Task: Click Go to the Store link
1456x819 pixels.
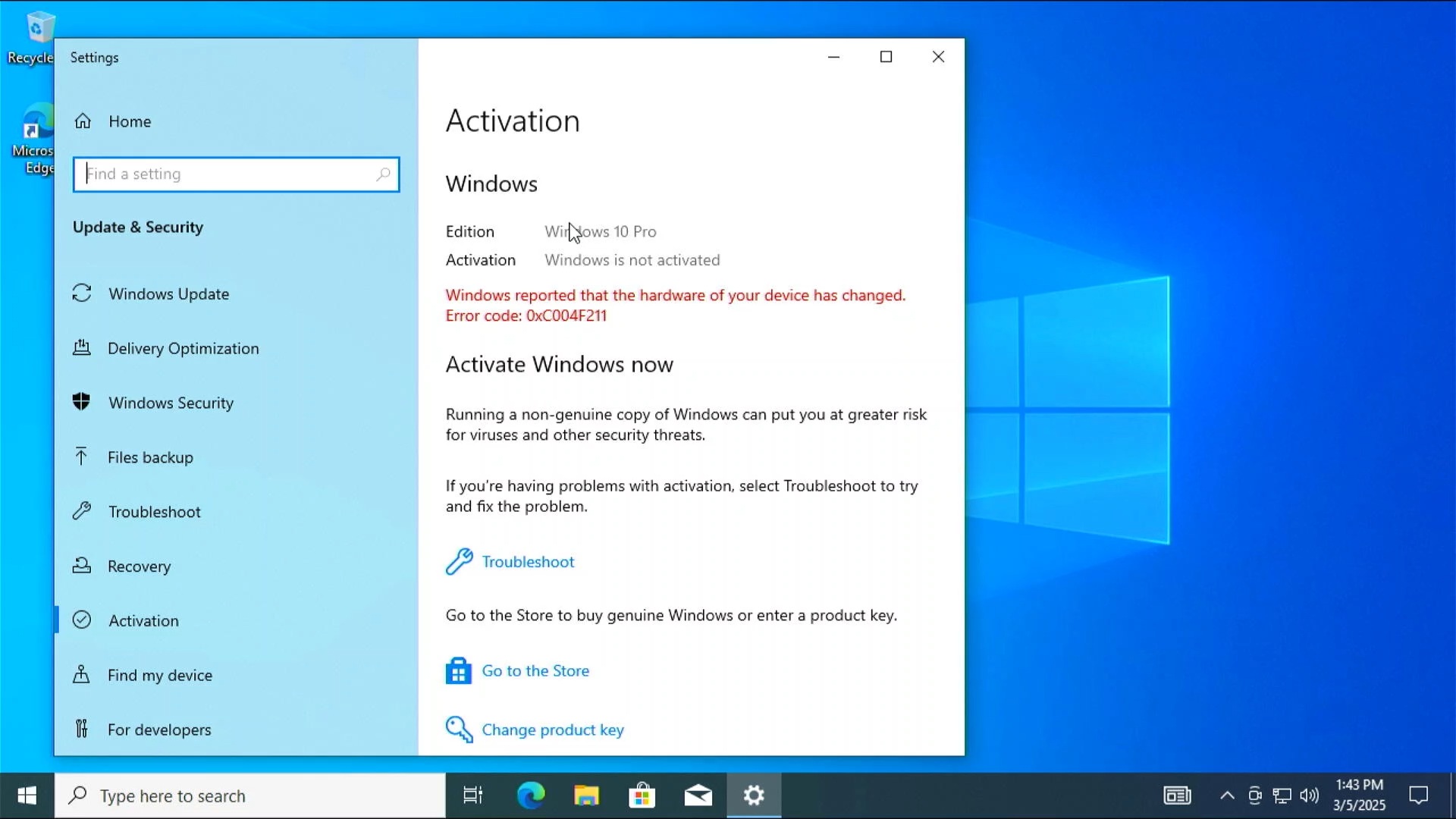Action: tap(535, 671)
